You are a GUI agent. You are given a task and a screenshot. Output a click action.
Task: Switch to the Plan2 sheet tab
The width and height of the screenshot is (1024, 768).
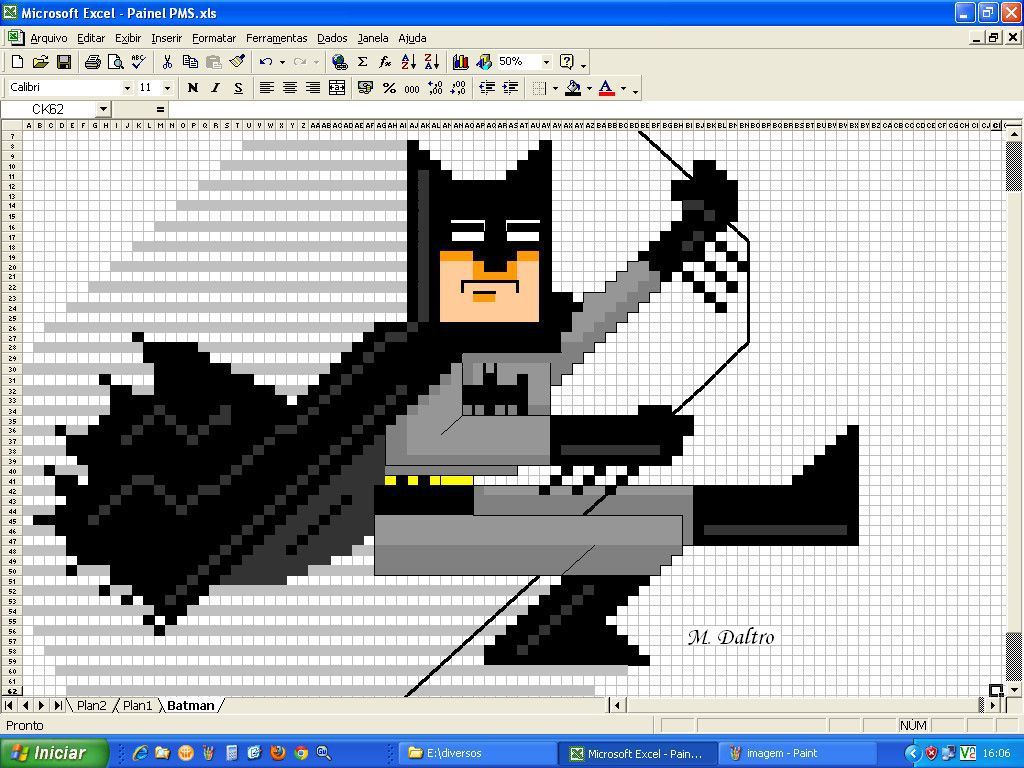(x=91, y=706)
